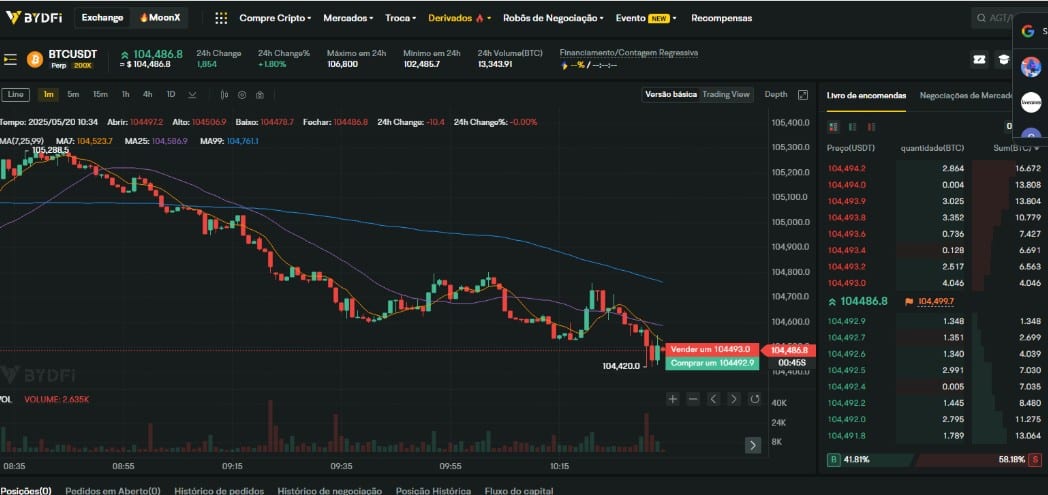Screen dimensions: 1048x495
Task: Switch chart to Line mode
Action: (15, 95)
